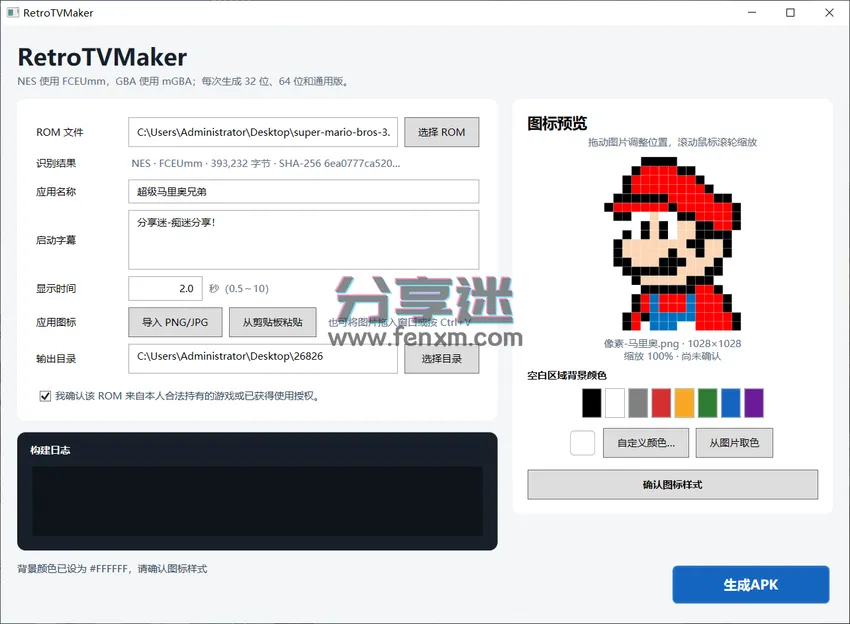Image resolution: width=850 pixels, height=624 pixels.
Task: Click the 选择 ROM button
Action: [x=441, y=132]
